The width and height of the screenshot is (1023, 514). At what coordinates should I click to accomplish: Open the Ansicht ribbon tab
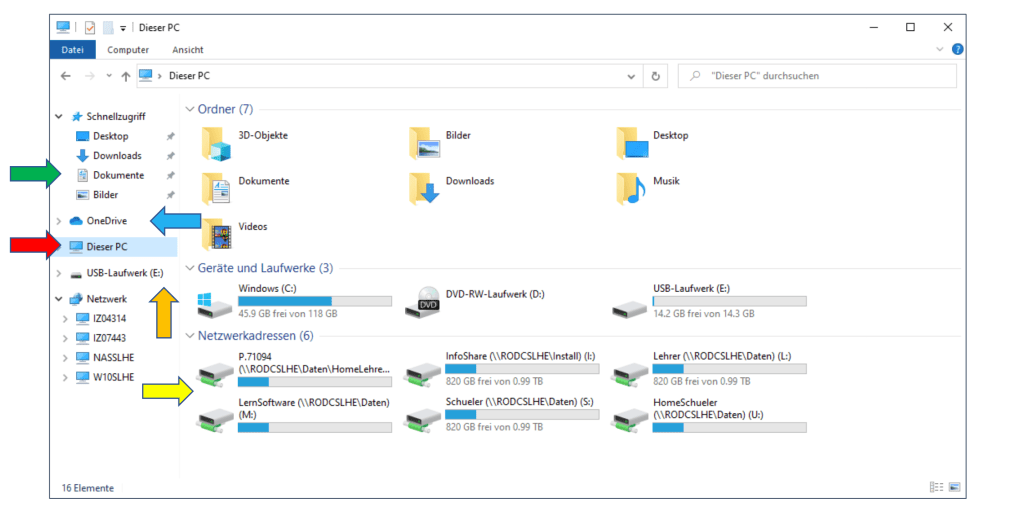(188, 50)
